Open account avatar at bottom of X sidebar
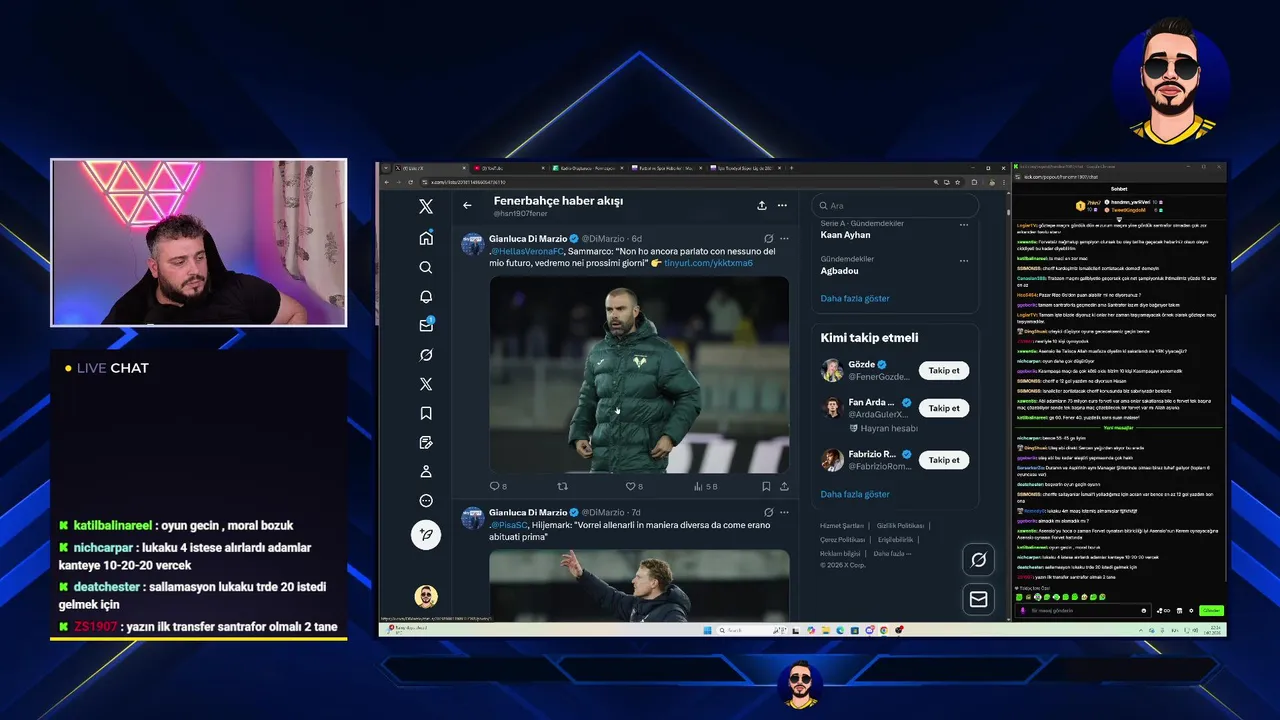The image size is (1280, 720). point(426,596)
